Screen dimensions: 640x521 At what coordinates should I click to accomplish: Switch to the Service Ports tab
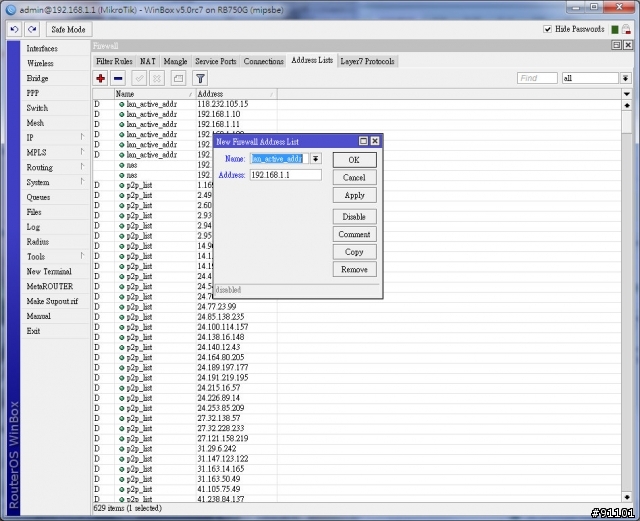pyautogui.click(x=216, y=61)
